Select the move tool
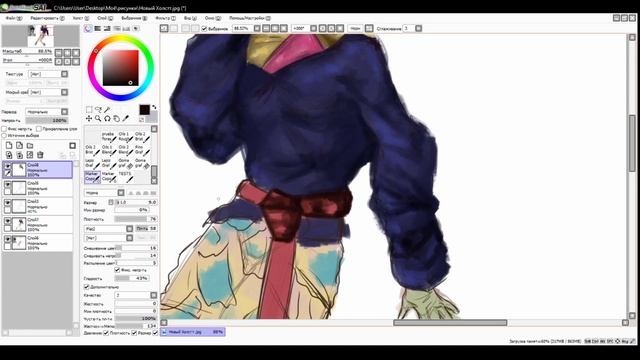Viewport: 640px width, 360px height. point(89,118)
